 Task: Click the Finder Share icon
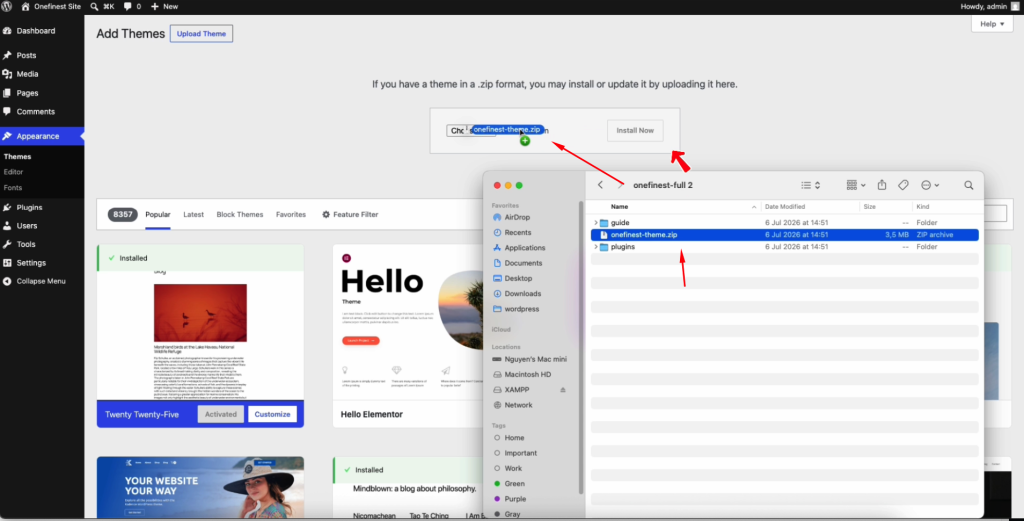pos(882,185)
